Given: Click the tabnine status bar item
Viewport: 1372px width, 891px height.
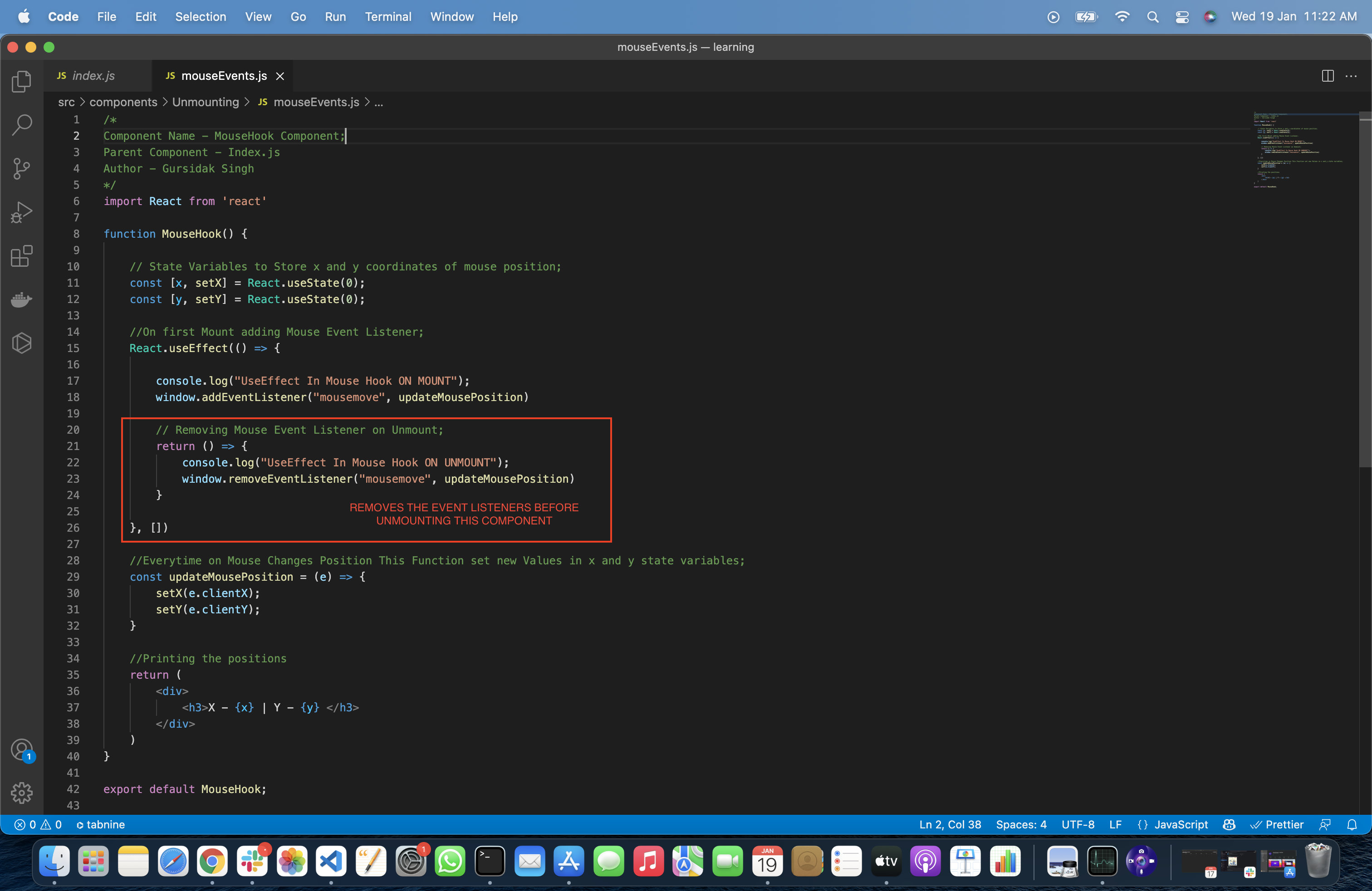Looking at the screenshot, I should (x=100, y=825).
